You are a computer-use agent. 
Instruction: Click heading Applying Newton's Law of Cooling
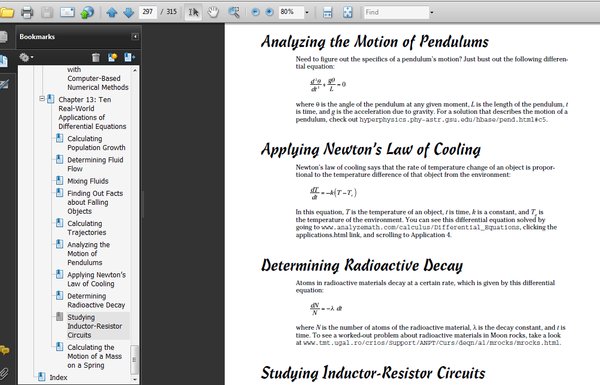pos(371,150)
